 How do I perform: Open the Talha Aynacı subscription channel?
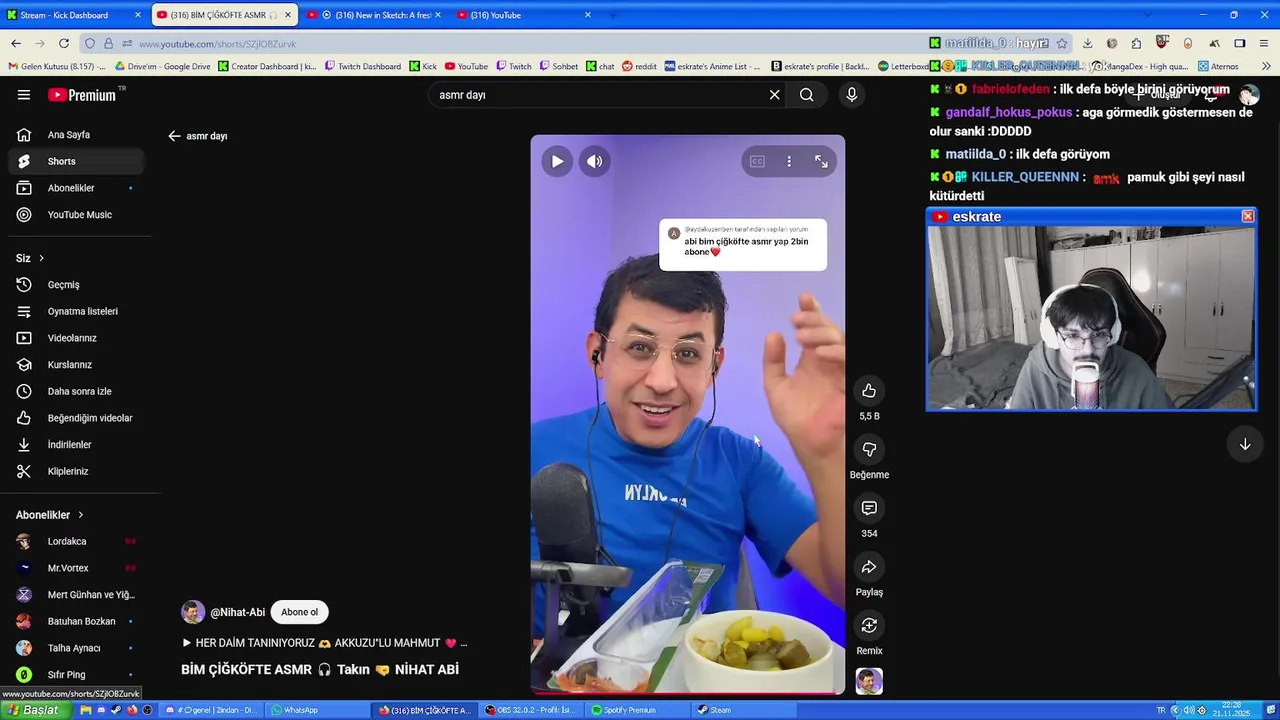point(75,648)
